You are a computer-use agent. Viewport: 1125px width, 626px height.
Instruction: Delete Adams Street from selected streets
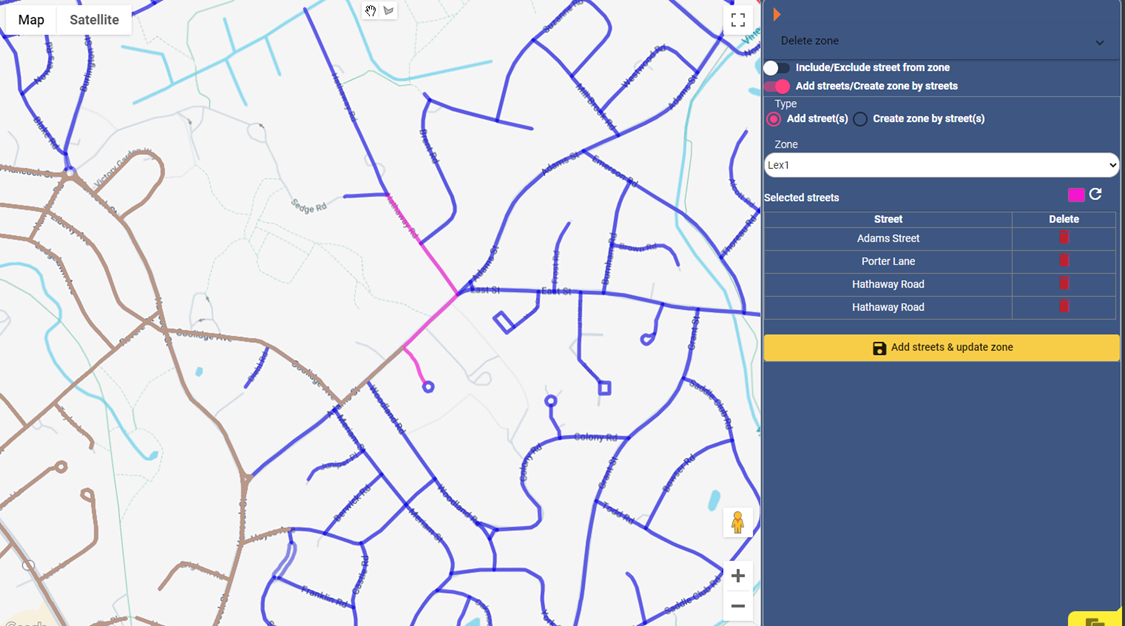1064,238
